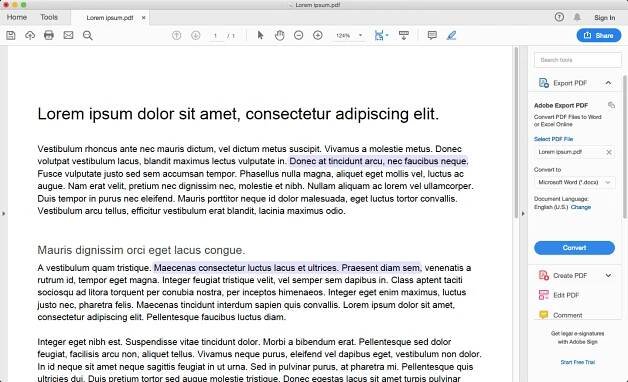Click Select PDF File link
The height and width of the screenshot is (382, 628).
coord(554,139)
